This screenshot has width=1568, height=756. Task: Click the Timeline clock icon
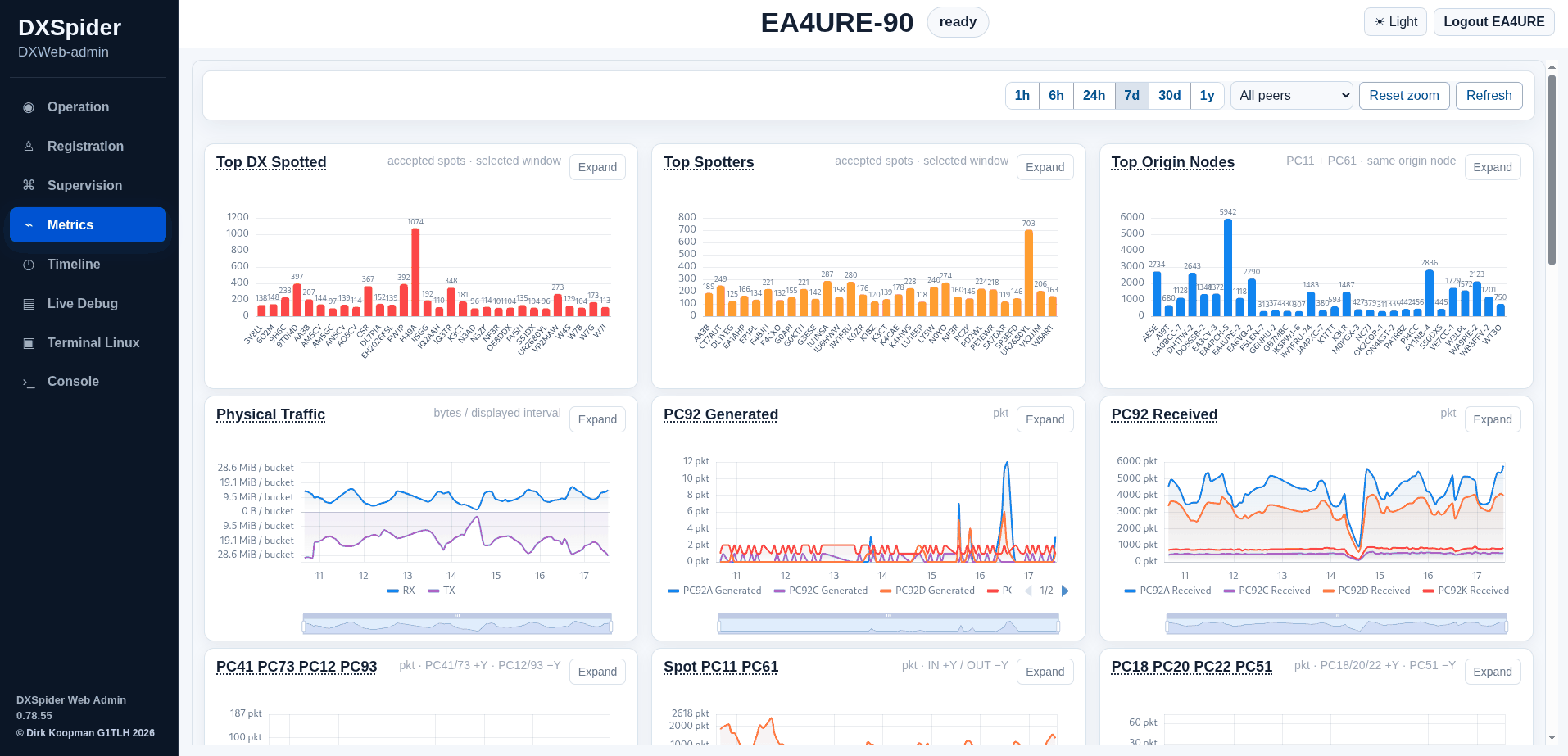click(29, 265)
